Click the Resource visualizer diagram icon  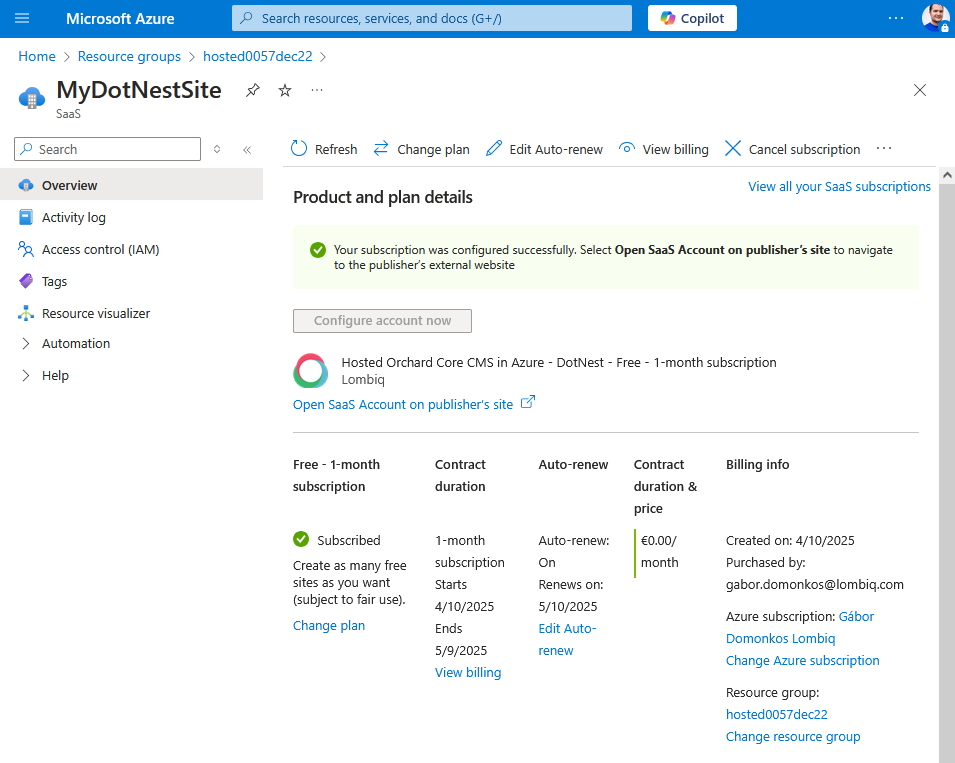pos(26,314)
